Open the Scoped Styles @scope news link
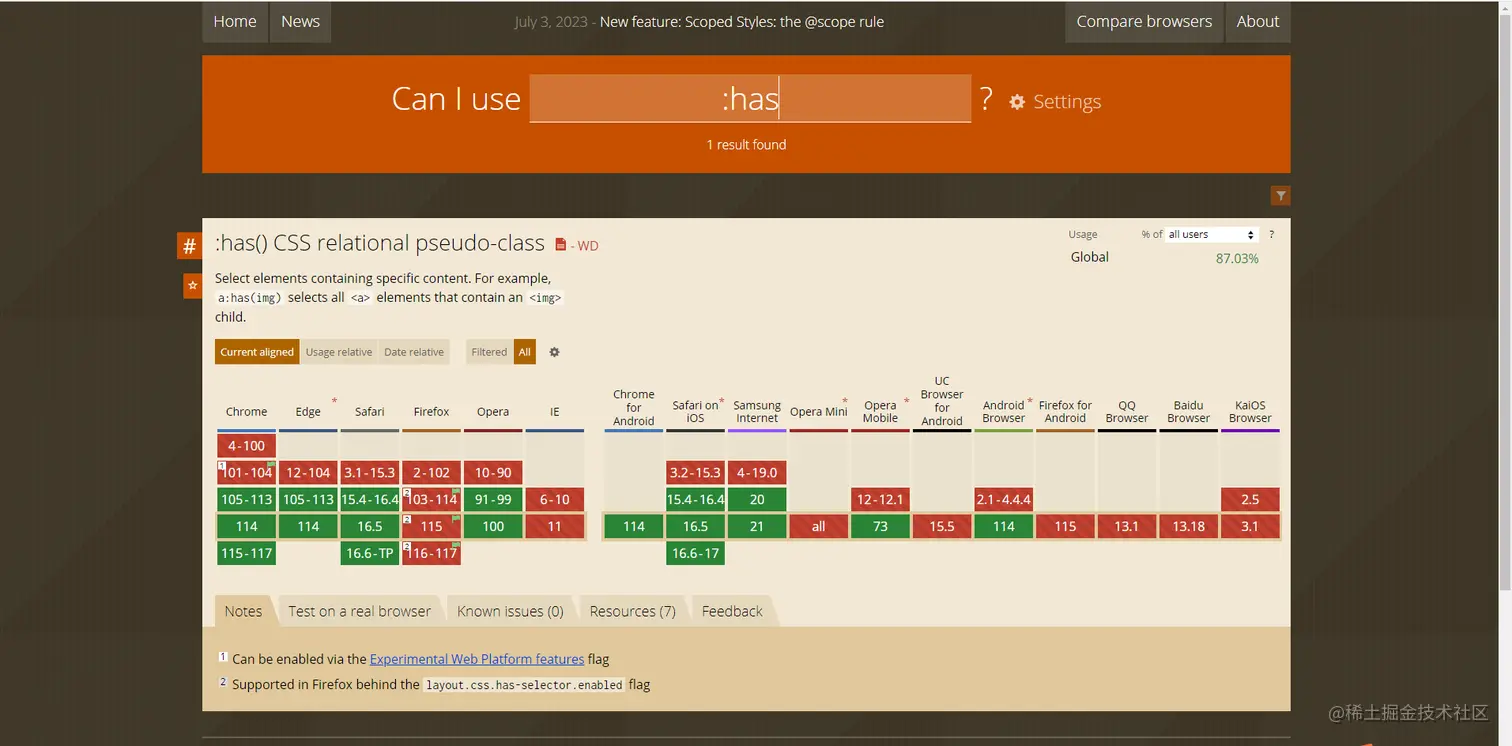This screenshot has width=1512, height=746. 742,22
